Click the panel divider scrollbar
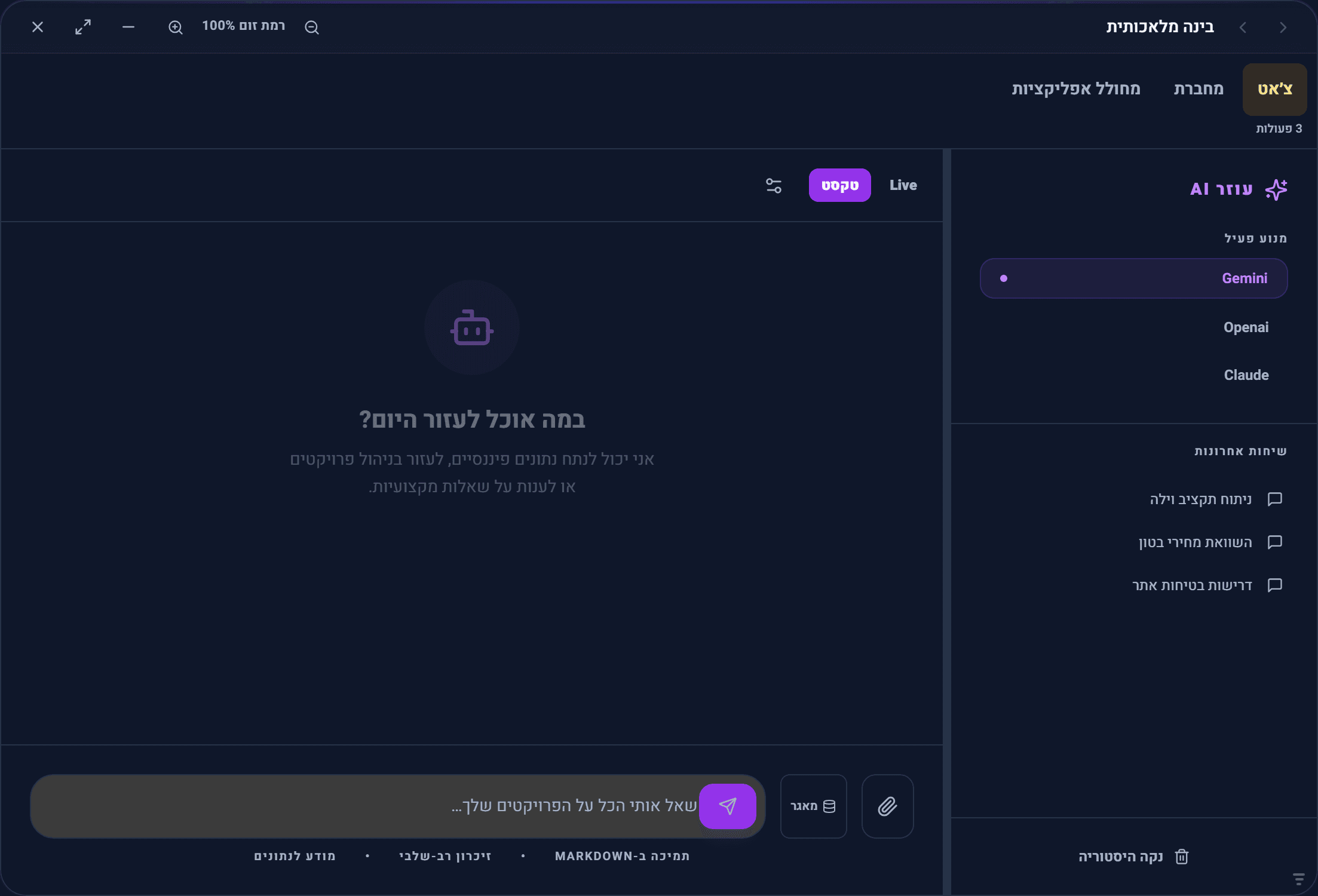 click(x=947, y=522)
